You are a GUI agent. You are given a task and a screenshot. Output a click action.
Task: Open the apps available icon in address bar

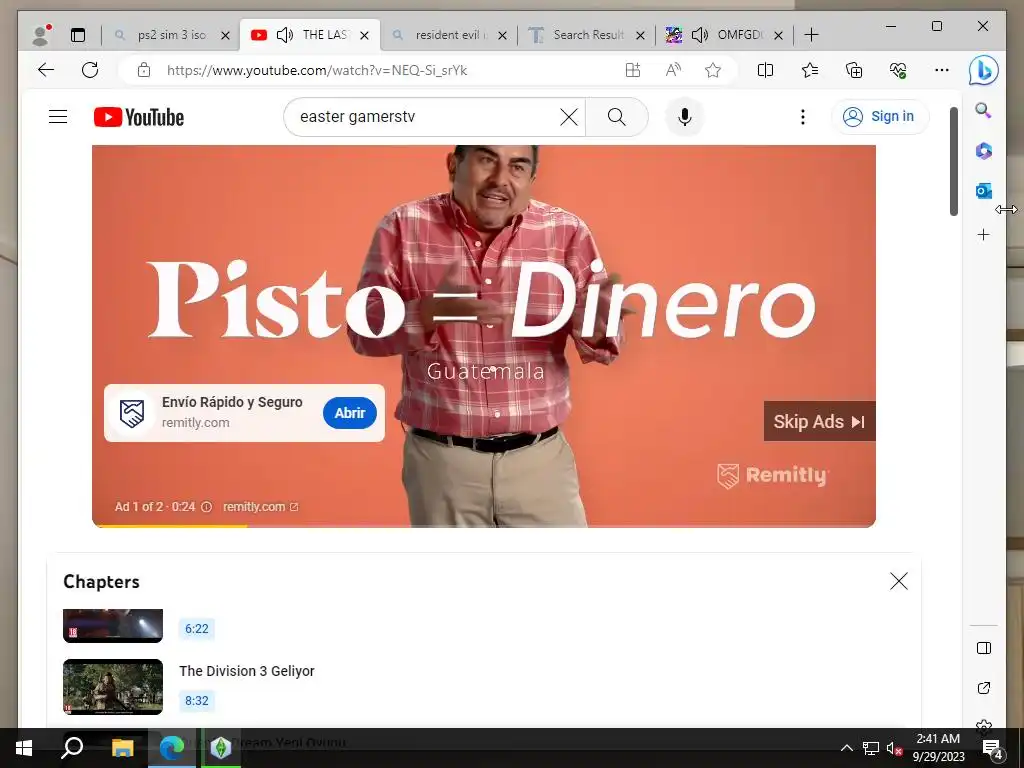[x=633, y=70]
